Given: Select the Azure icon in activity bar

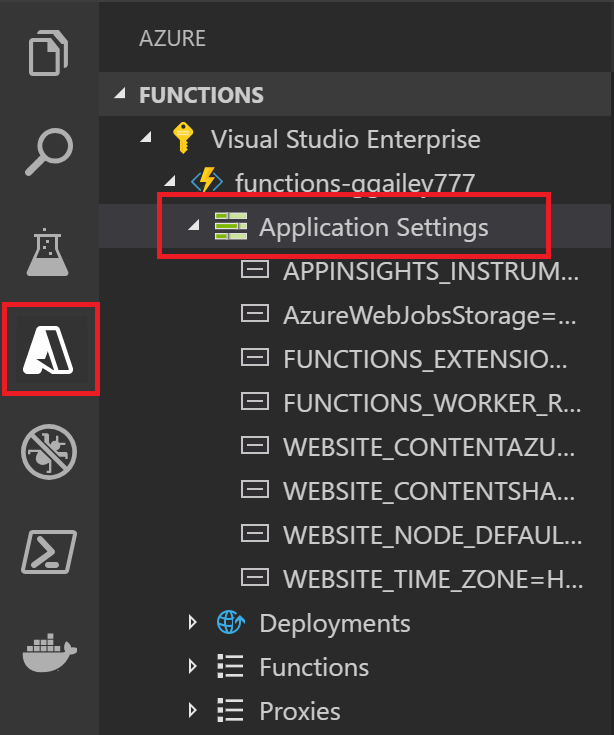Looking at the screenshot, I should coord(49,351).
